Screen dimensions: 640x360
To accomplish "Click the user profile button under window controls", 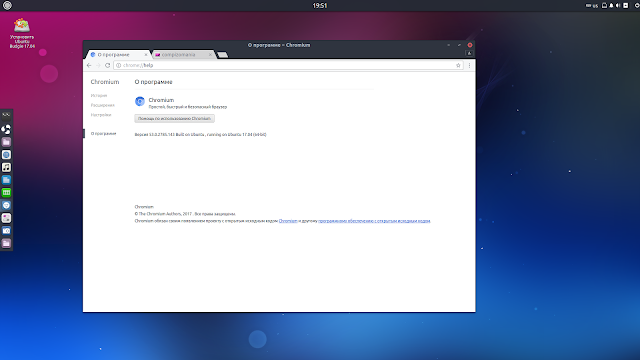I will pos(469,53).
